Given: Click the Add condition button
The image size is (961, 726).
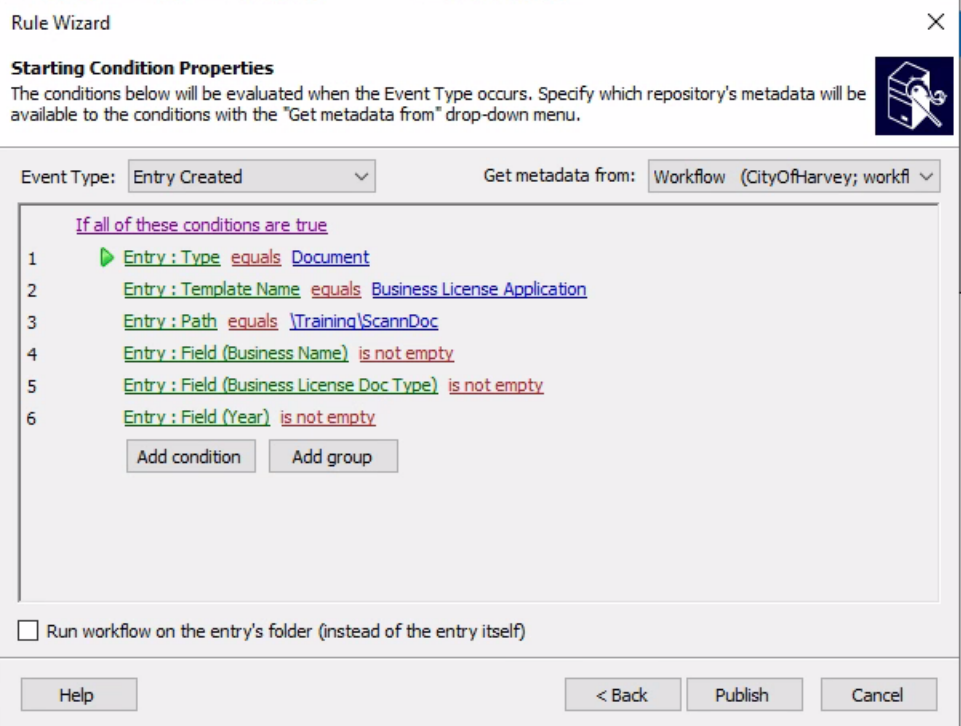Looking at the screenshot, I should point(190,457).
